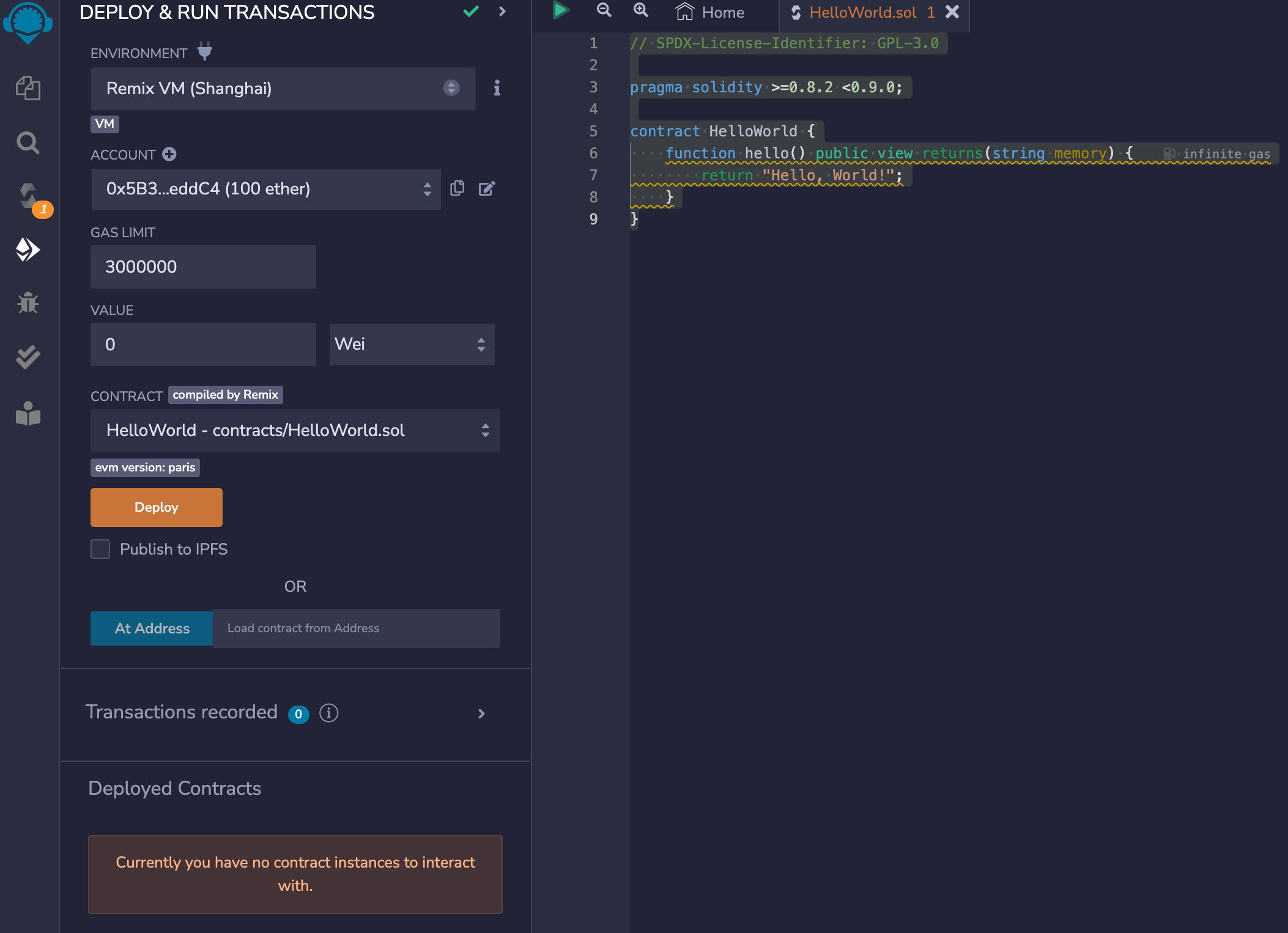
Task: Open the Debugger bug icon
Action: (x=28, y=303)
